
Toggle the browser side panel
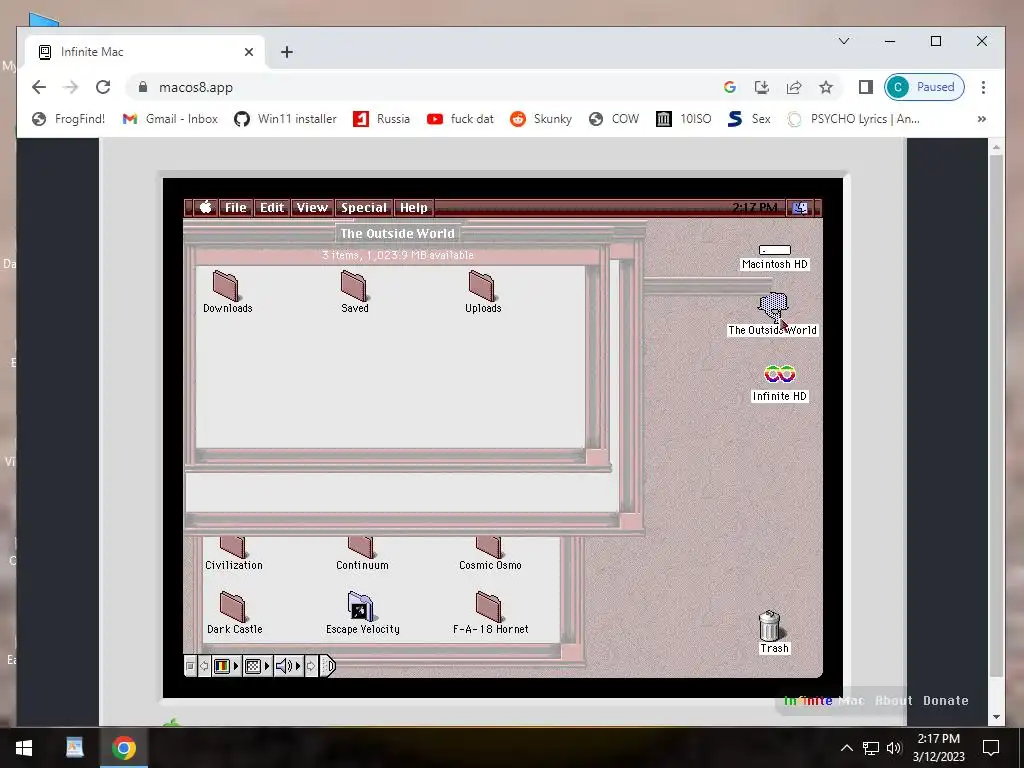click(866, 87)
